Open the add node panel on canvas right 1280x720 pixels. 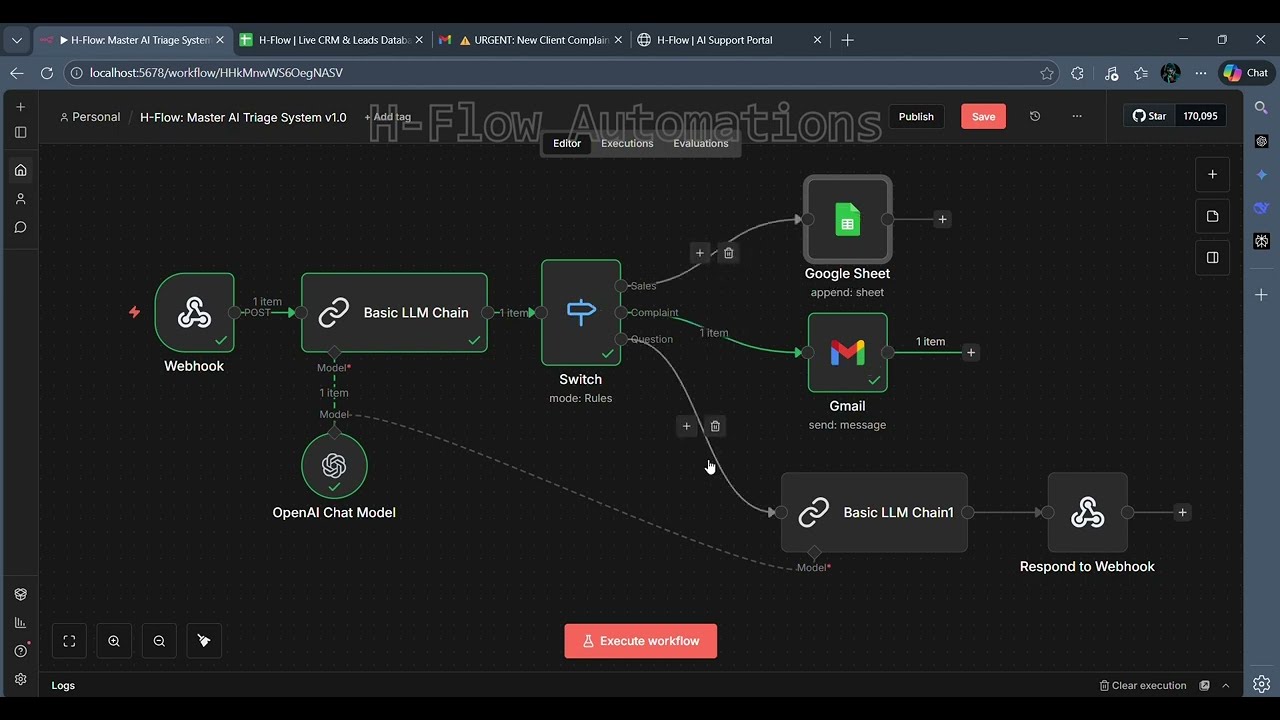pos(1212,174)
